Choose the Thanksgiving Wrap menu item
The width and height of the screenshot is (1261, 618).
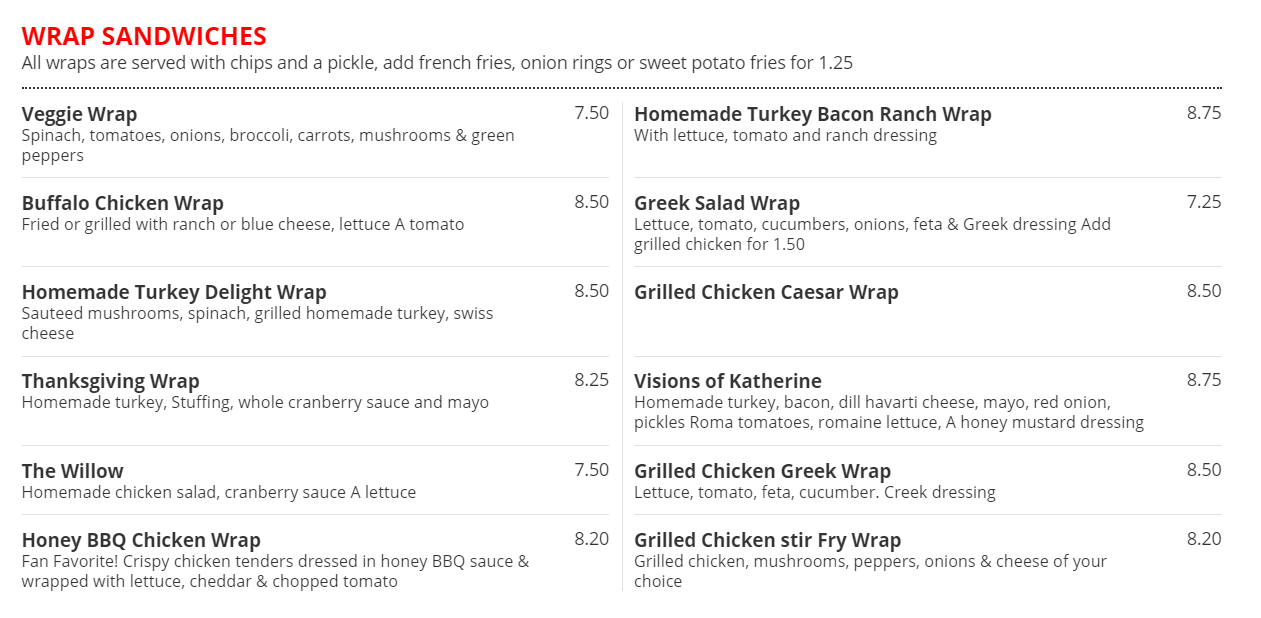click(110, 381)
